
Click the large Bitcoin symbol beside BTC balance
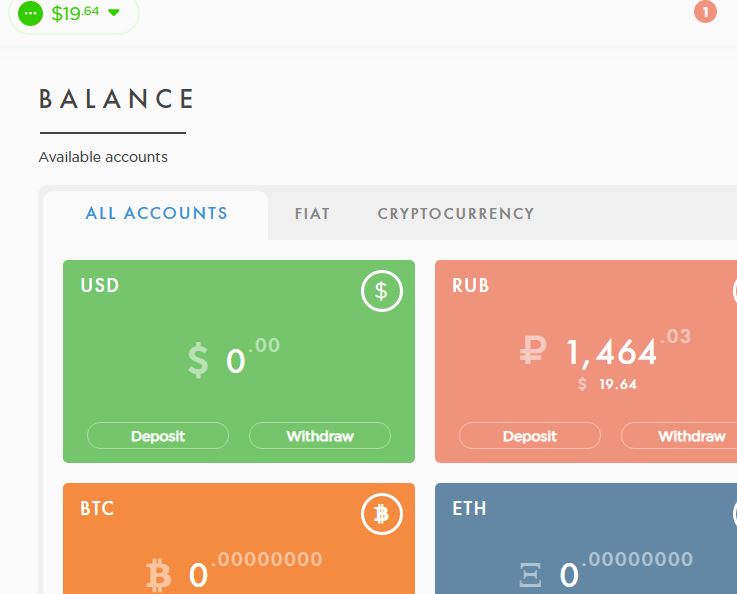[x=159, y=575]
